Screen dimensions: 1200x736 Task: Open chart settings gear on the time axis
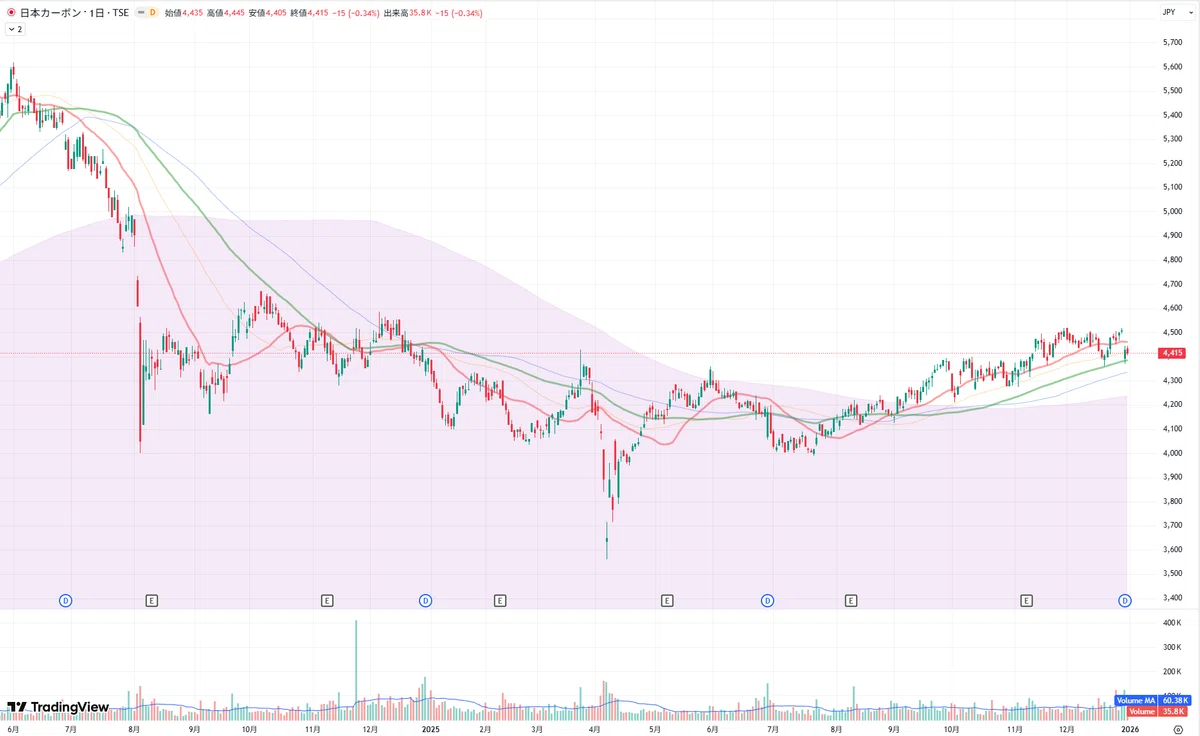tap(1177, 730)
